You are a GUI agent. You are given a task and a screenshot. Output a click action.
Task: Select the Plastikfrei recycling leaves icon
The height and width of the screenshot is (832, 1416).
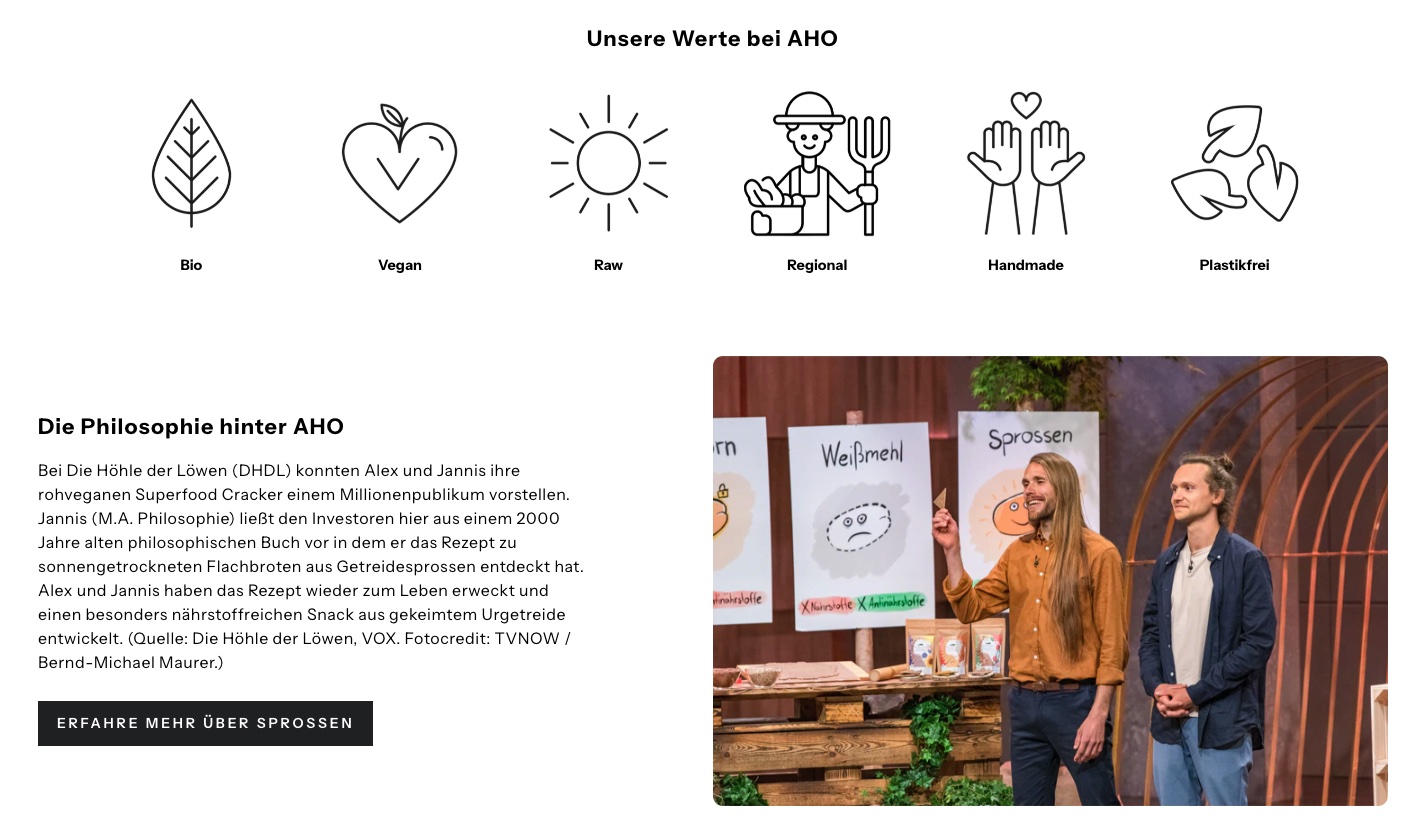pyautogui.click(x=1234, y=163)
